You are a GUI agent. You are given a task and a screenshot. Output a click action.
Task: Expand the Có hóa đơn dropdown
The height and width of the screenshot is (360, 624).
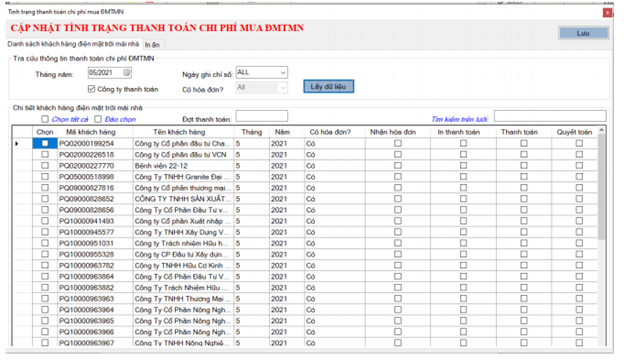(283, 88)
